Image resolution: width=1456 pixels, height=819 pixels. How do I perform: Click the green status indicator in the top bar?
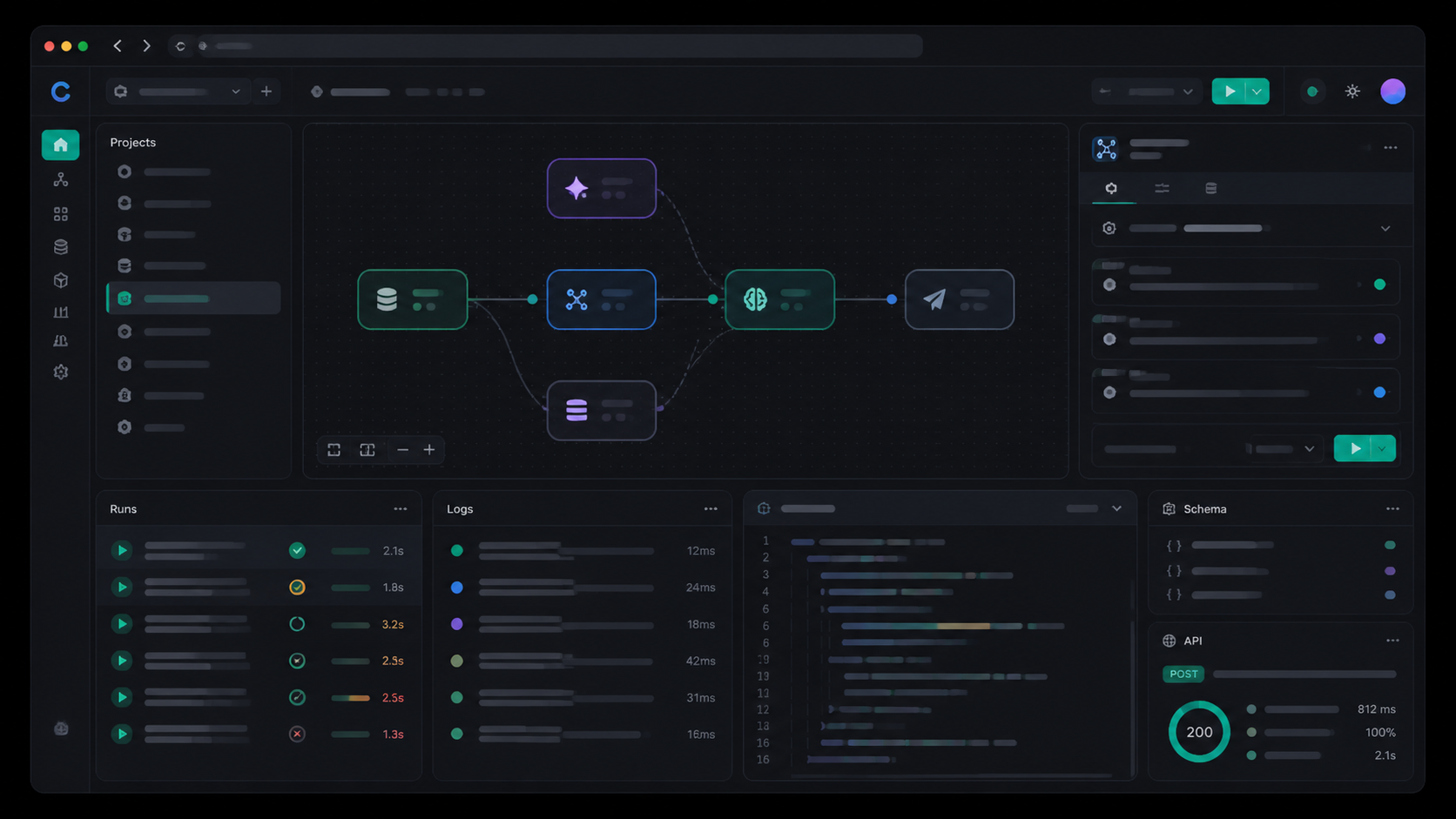1312,91
